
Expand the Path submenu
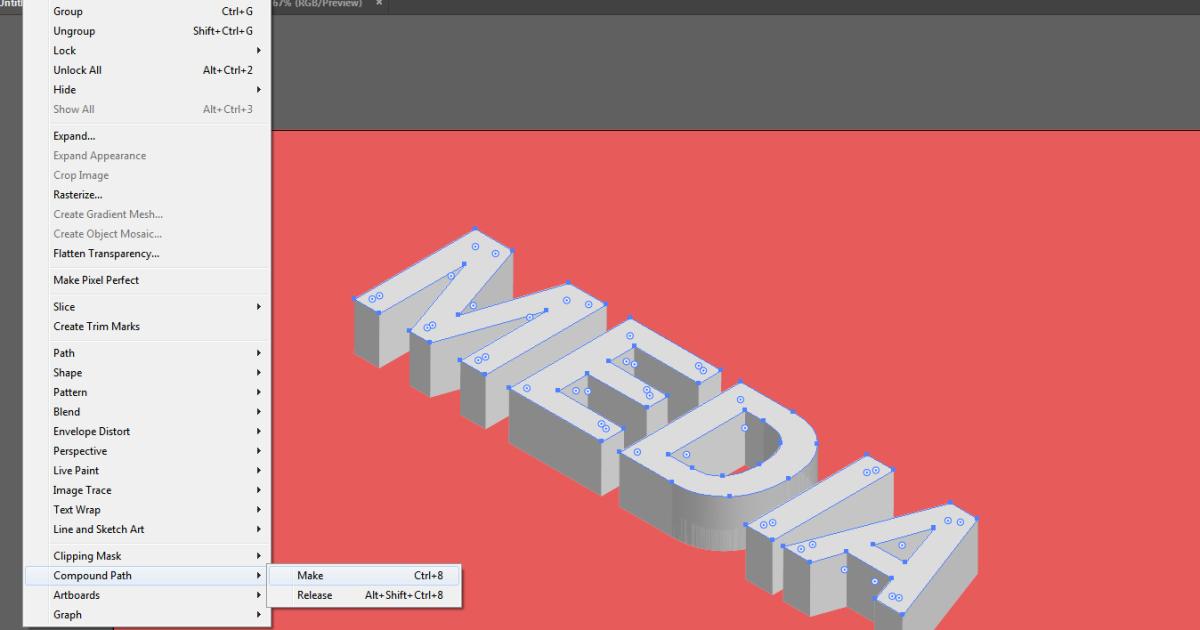63,353
